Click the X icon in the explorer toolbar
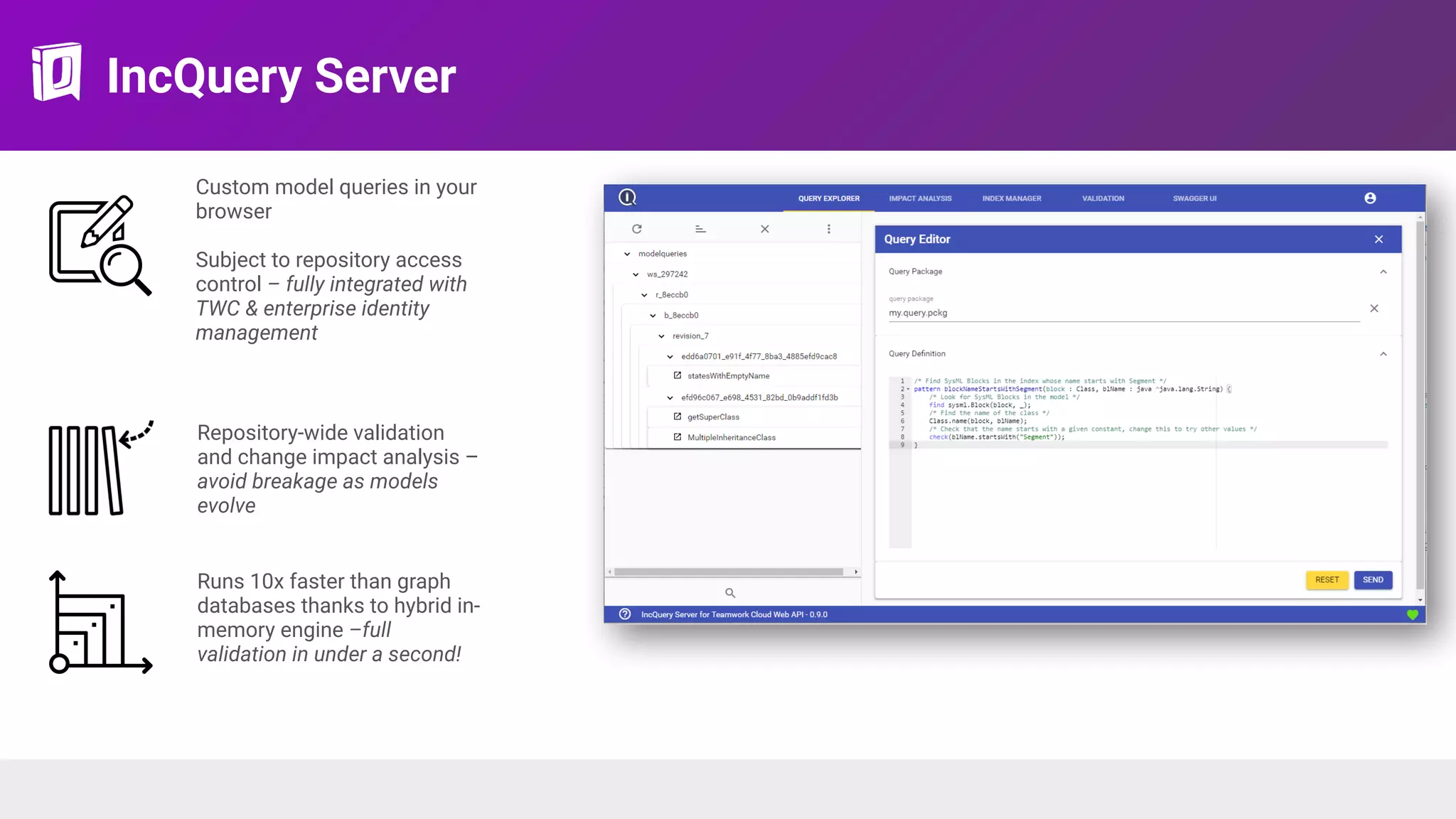 [765, 229]
